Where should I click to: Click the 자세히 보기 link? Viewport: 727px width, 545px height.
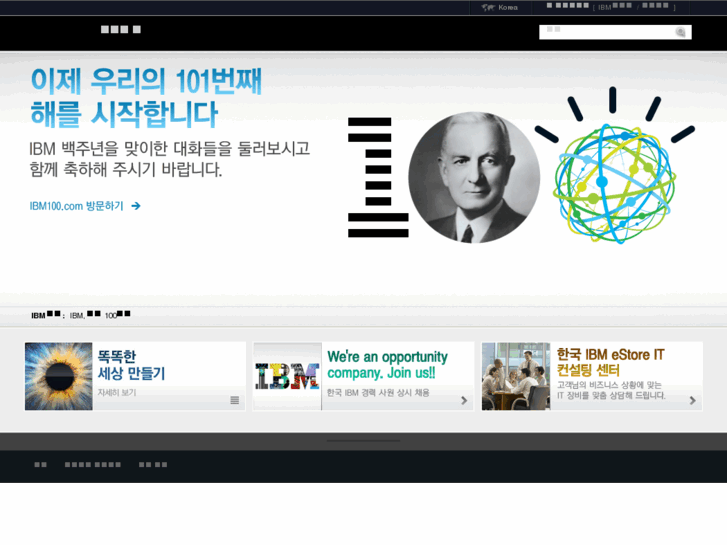pyautogui.click(x=116, y=392)
